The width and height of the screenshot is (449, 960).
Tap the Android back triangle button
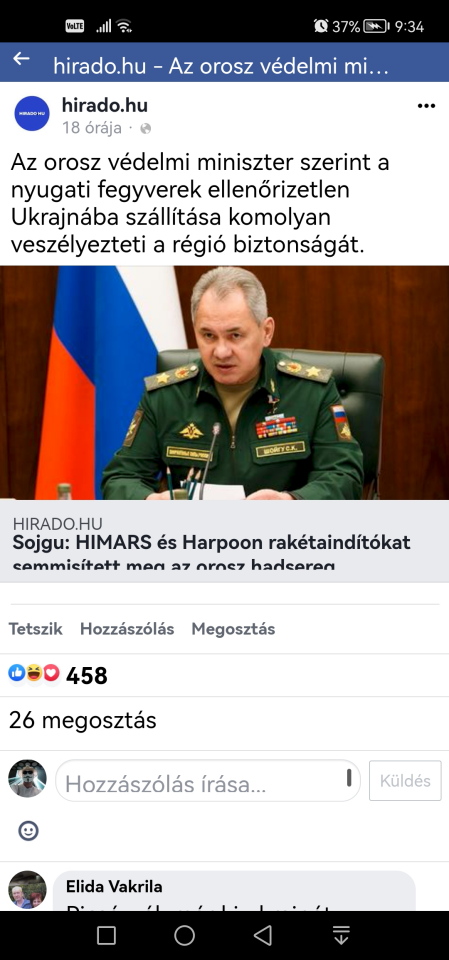(x=262, y=935)
